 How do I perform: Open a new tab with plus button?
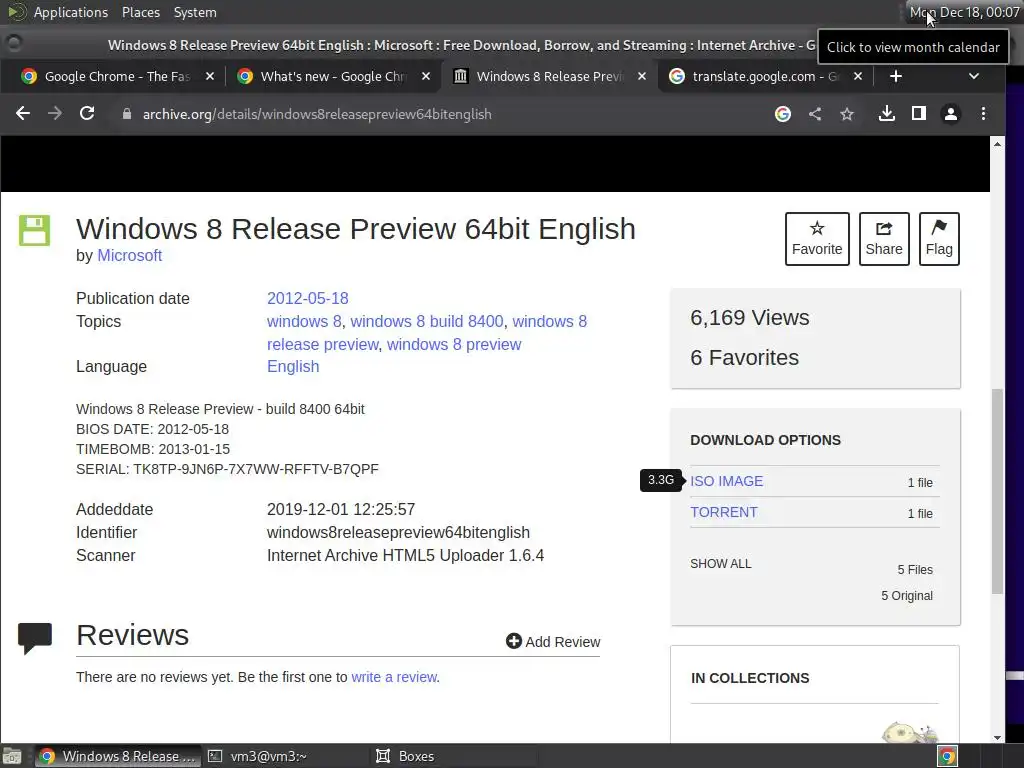click(896, 76)
